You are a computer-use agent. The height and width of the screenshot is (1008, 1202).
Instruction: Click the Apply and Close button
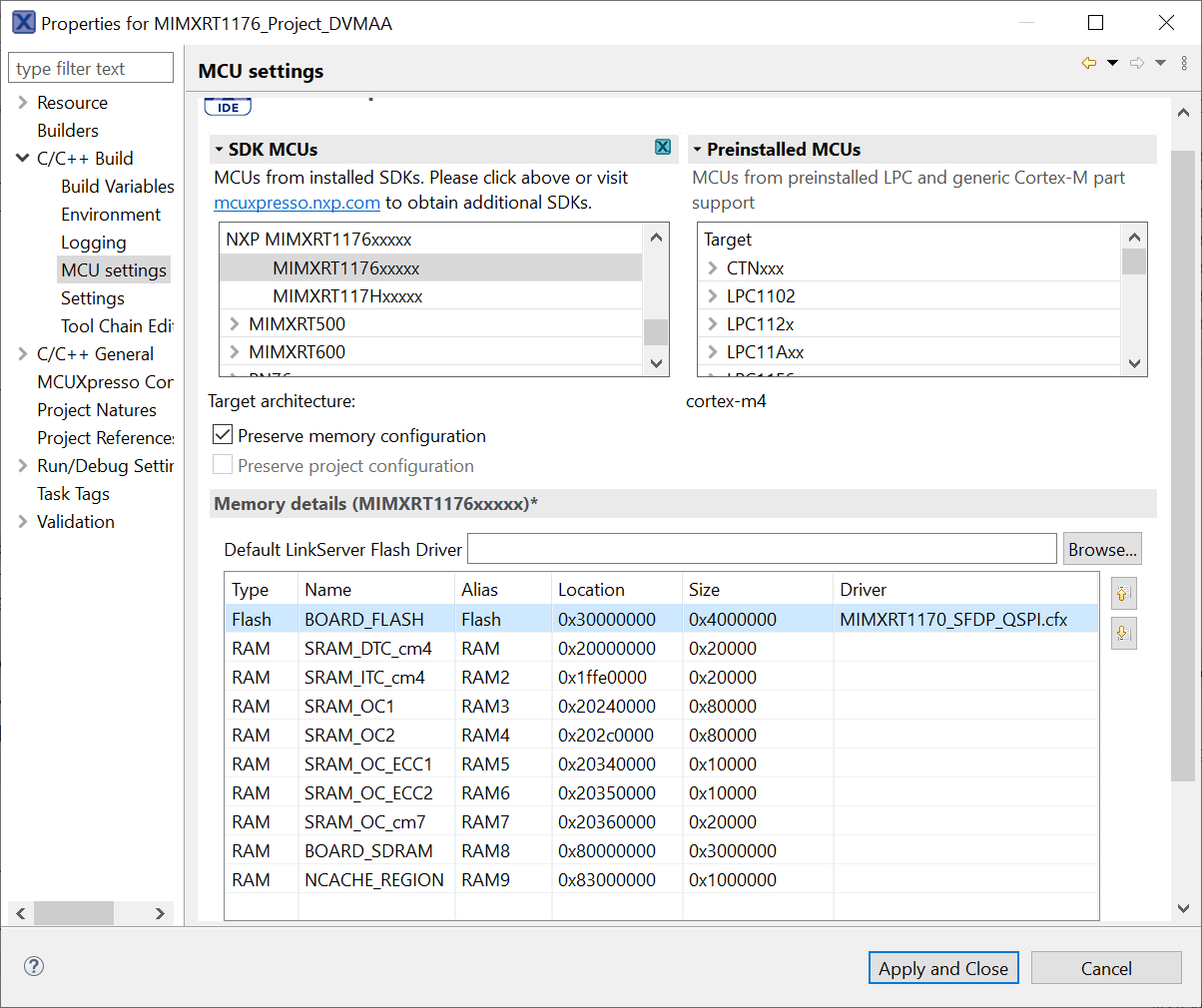click(942, 967)
